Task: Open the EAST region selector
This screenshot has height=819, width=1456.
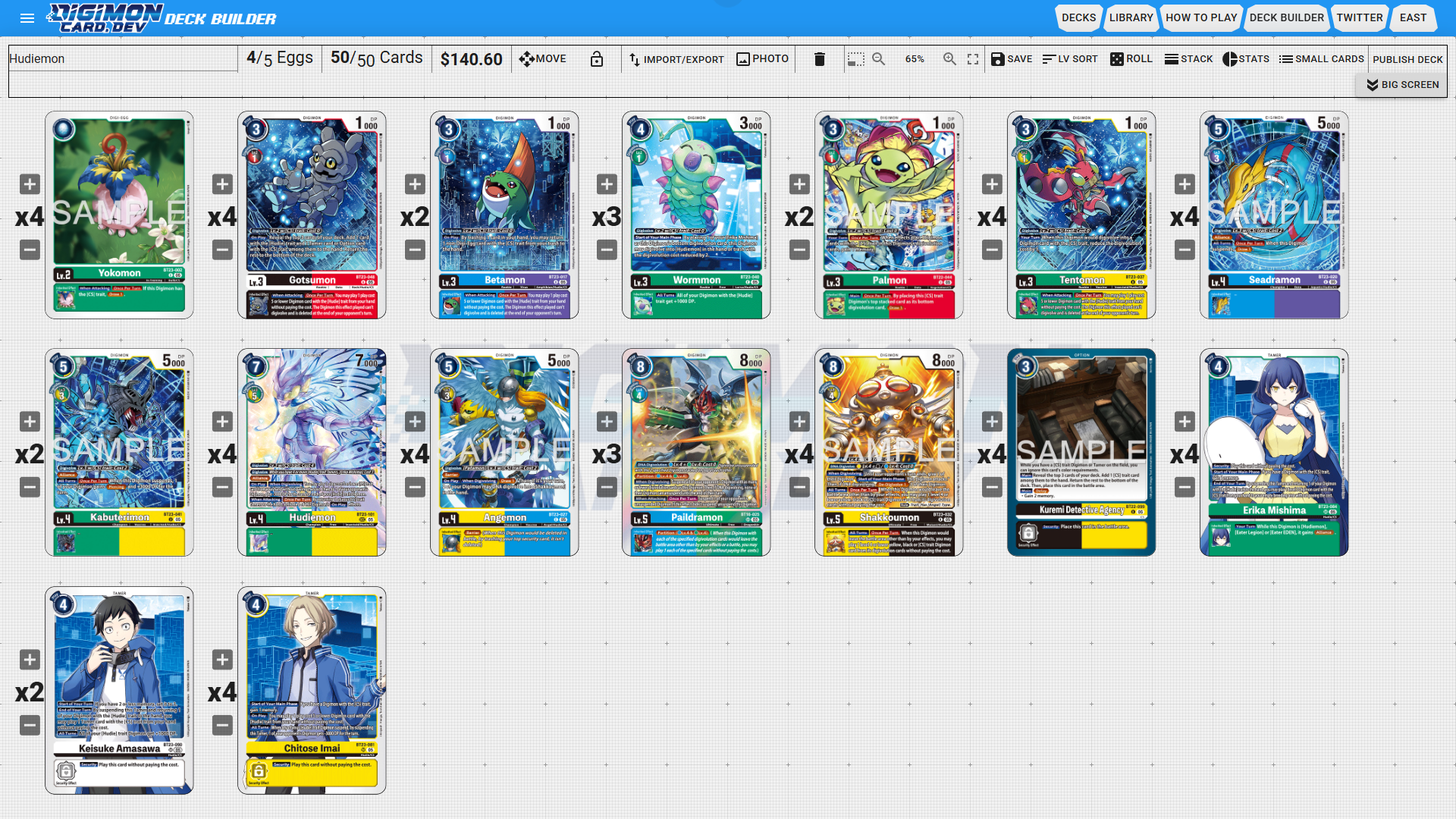Action: (1413, 17)
